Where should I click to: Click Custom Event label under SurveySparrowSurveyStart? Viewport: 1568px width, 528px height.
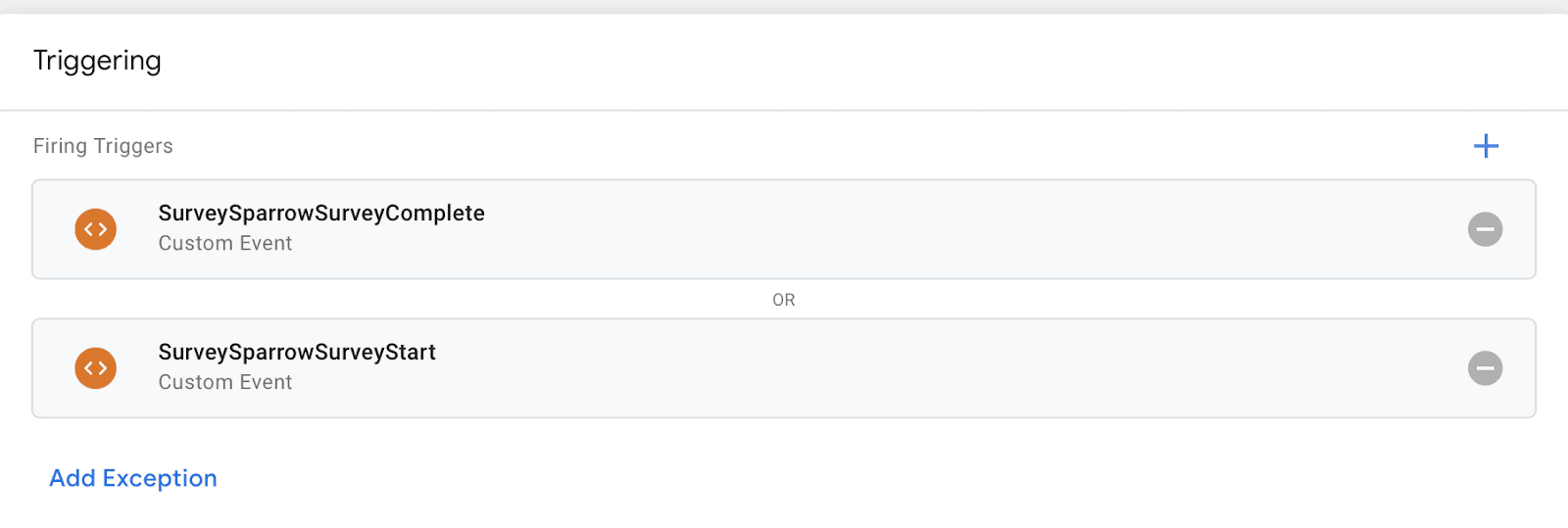225,383
